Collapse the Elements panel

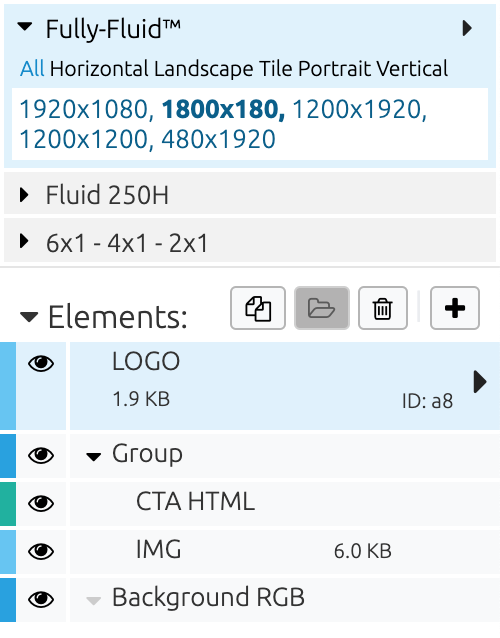(x=29, y=317)
